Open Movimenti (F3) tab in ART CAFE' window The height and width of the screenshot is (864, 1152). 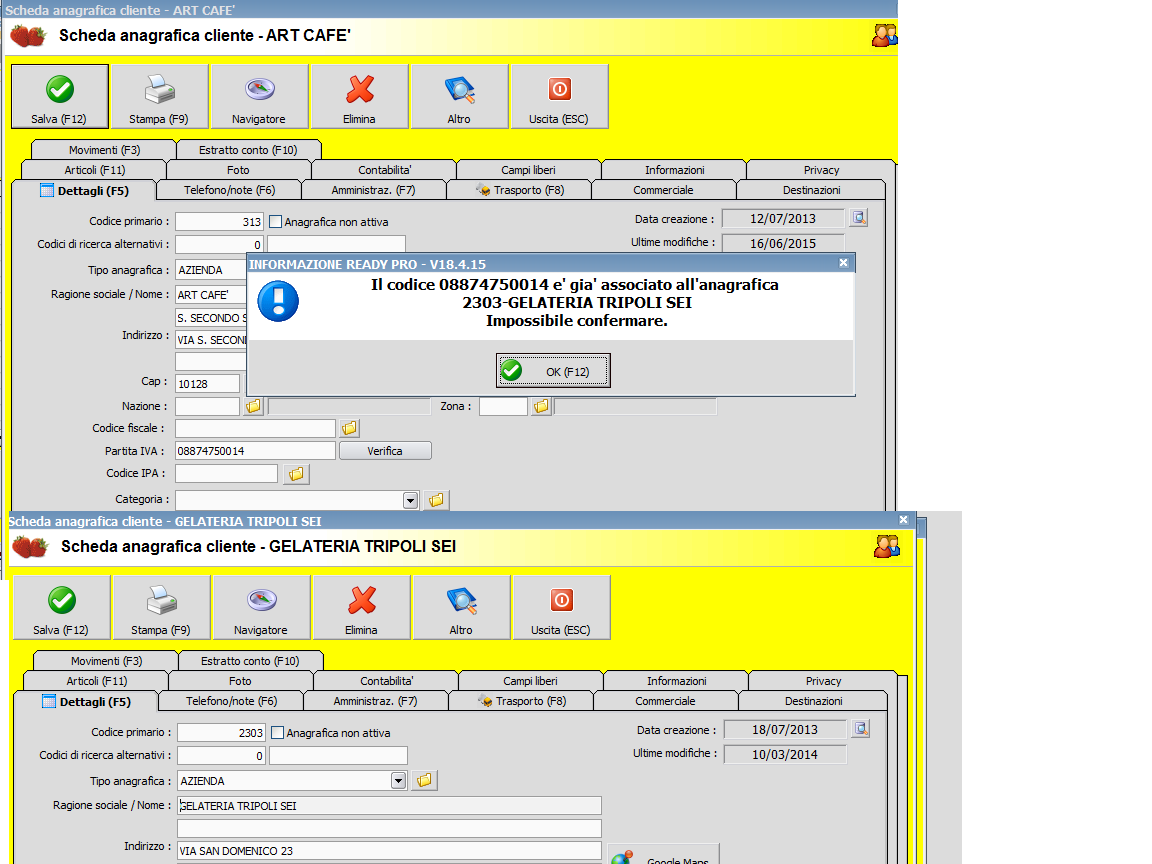point(104,150)
